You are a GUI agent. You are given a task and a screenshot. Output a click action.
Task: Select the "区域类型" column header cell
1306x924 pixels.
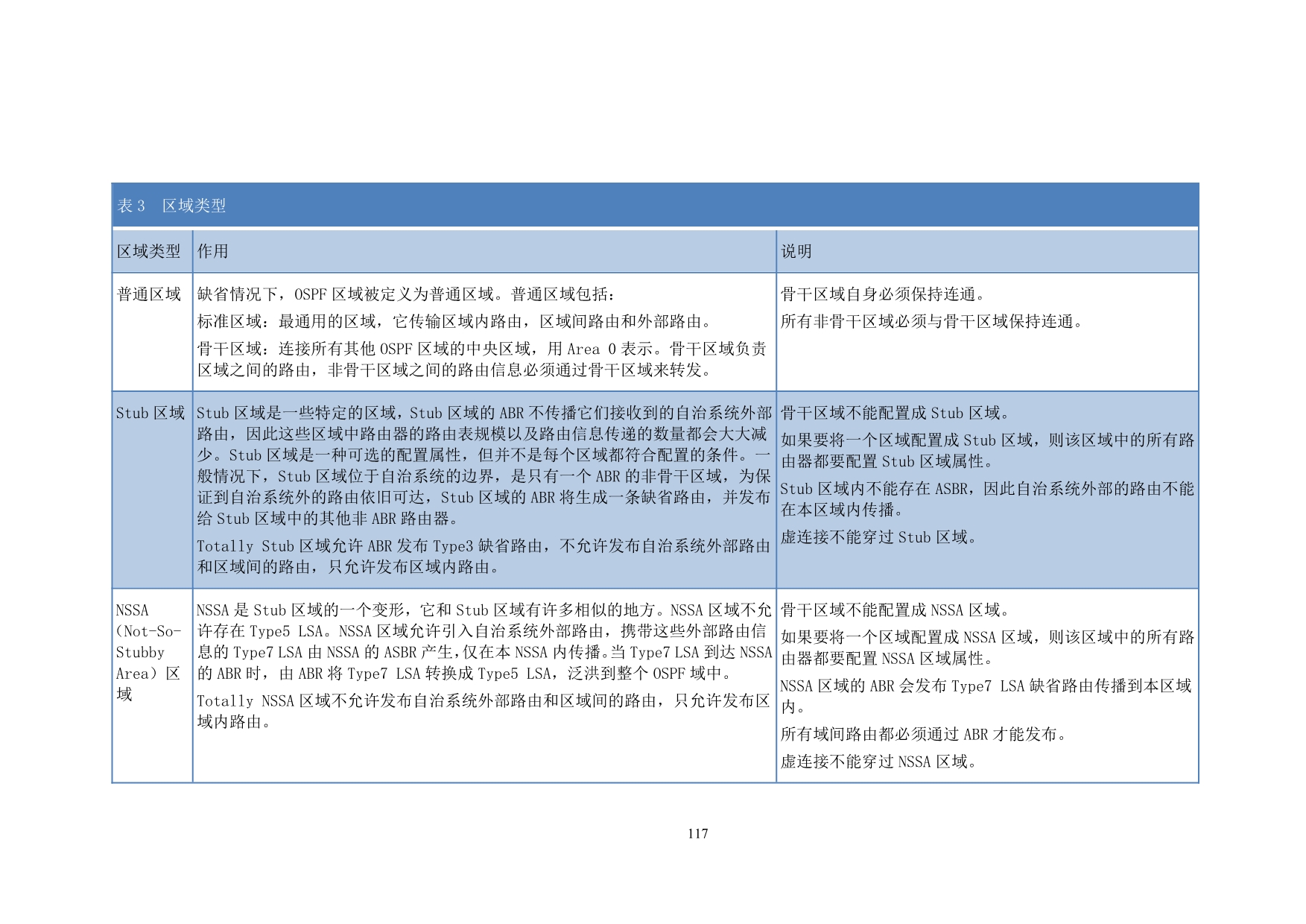pos(149,252)
